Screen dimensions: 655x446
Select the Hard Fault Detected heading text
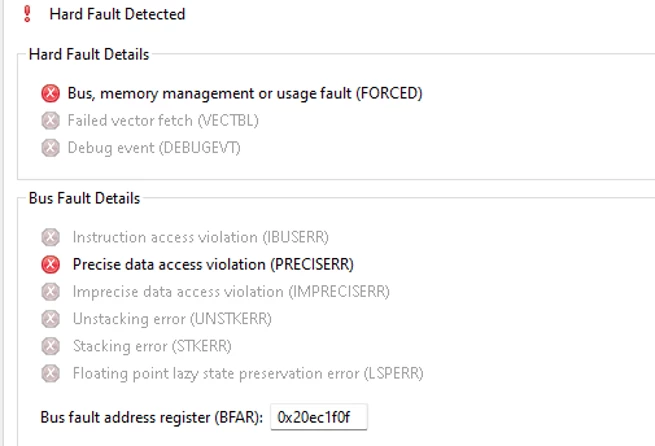click(x=117, y=14)
